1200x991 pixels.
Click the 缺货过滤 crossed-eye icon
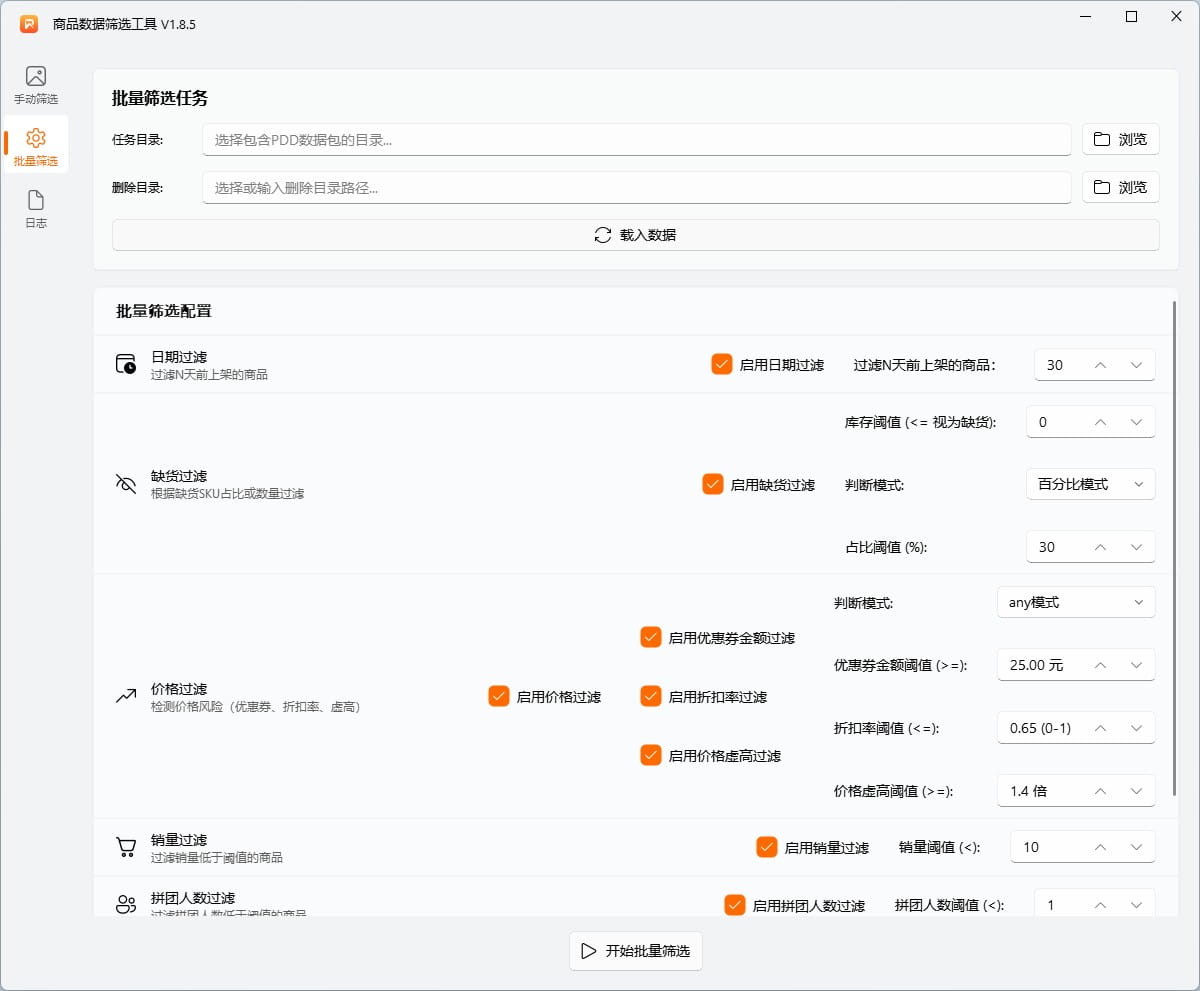point(126,485)
